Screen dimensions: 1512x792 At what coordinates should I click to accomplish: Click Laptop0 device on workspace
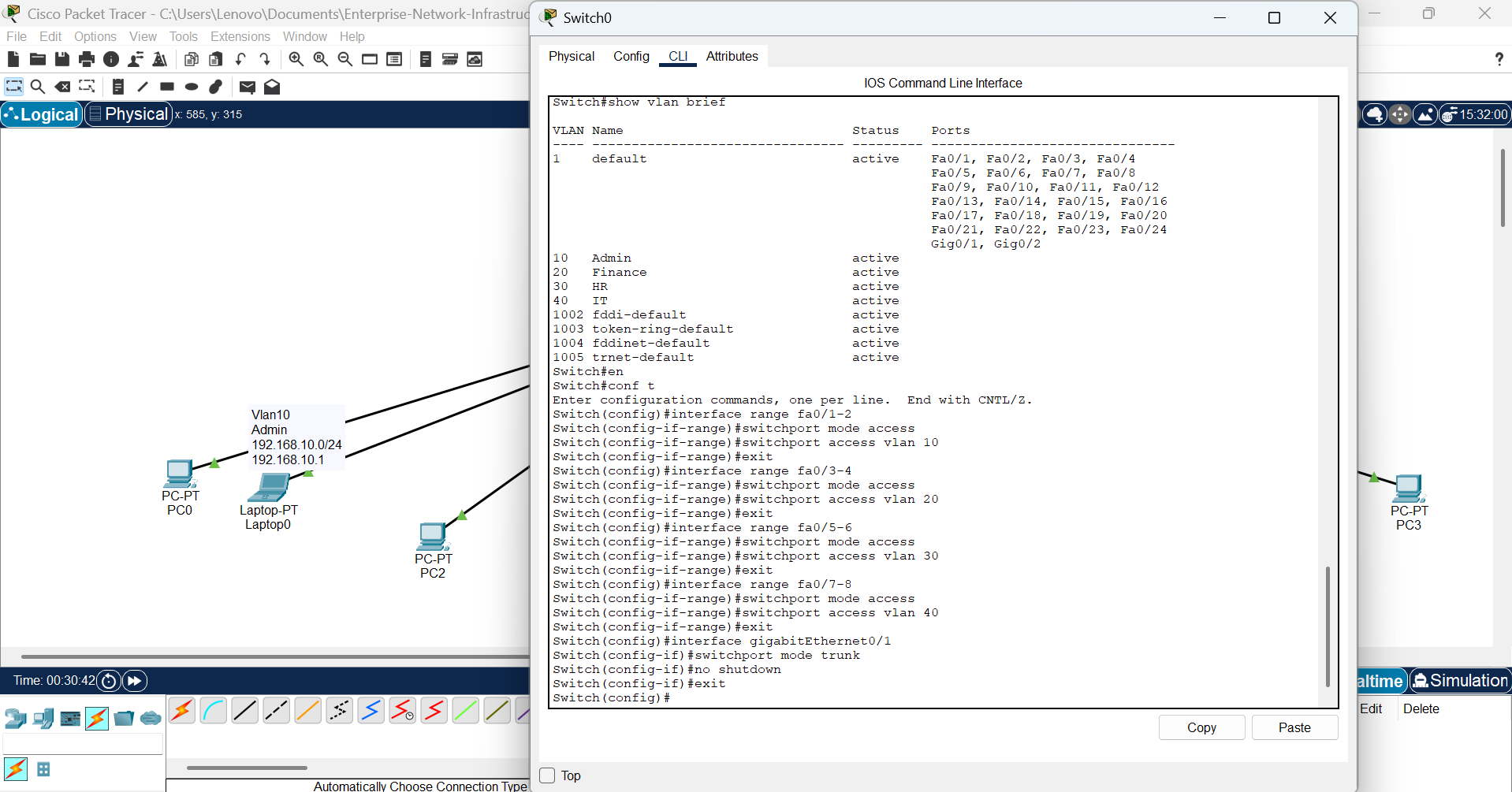coord(268,487)
